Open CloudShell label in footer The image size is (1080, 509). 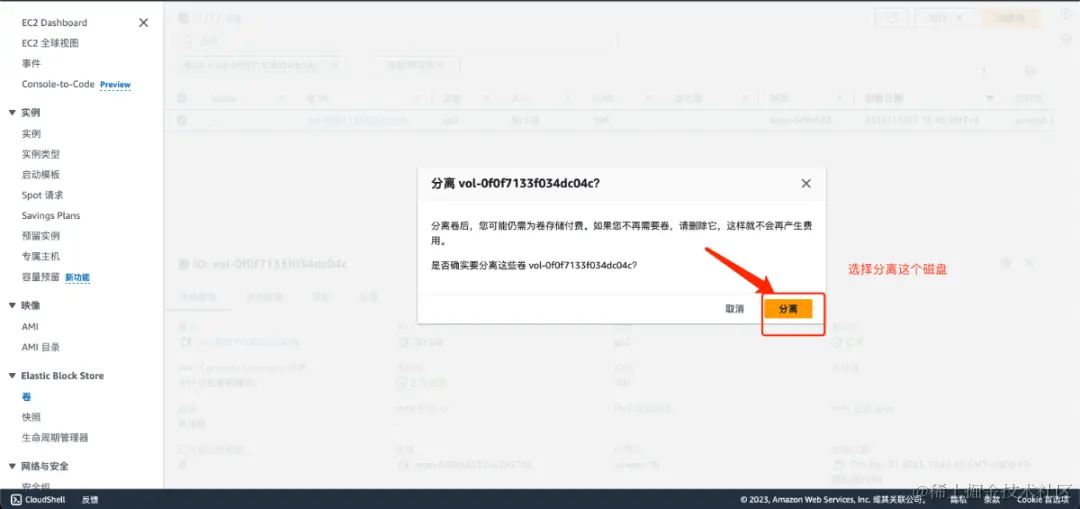45,499
